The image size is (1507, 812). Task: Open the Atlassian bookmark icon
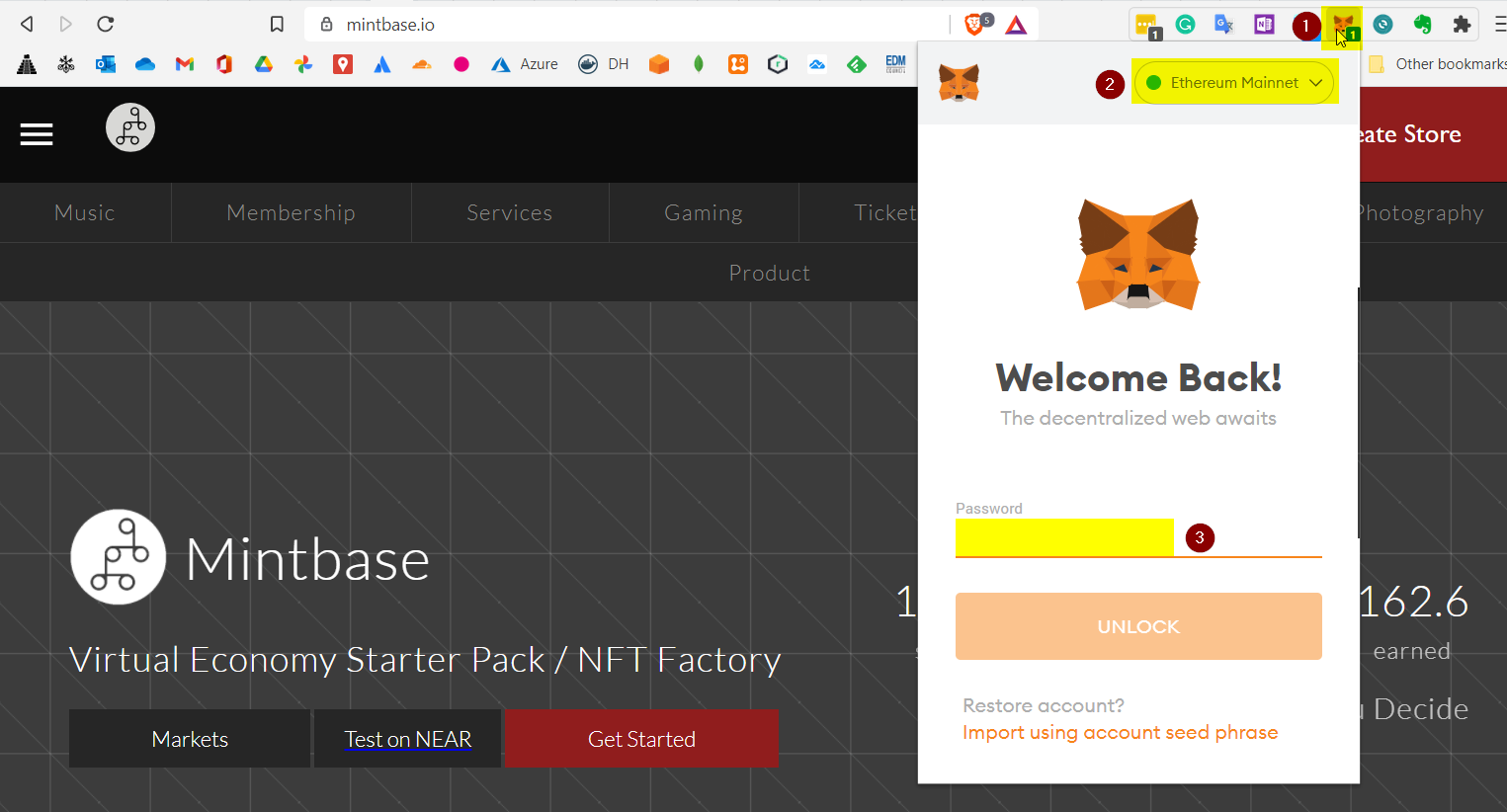pos(382,64)
